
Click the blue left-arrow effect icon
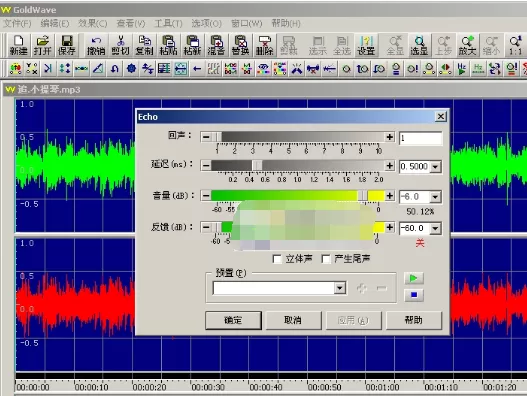pyautogui.click(x=197, y=69)
